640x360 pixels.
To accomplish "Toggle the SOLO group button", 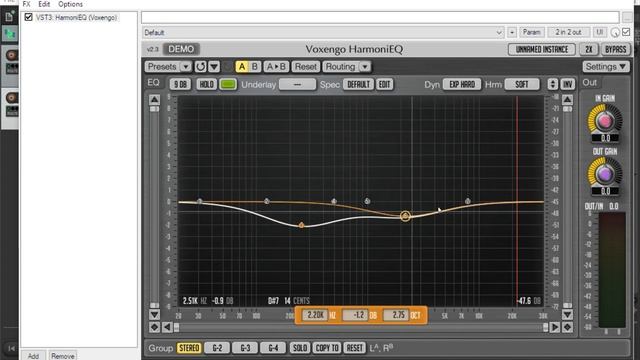I will pyautogui.click(x=300, y=348).
